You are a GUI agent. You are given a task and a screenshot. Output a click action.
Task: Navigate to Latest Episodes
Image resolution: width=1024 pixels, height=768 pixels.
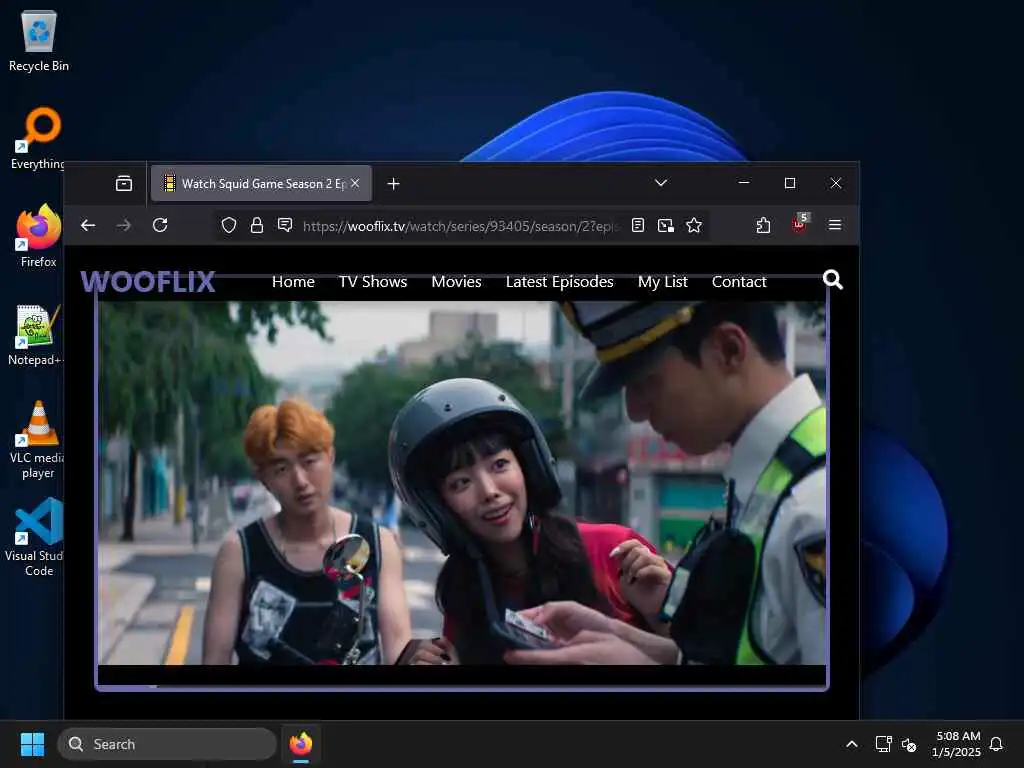[x=560, y=281]
